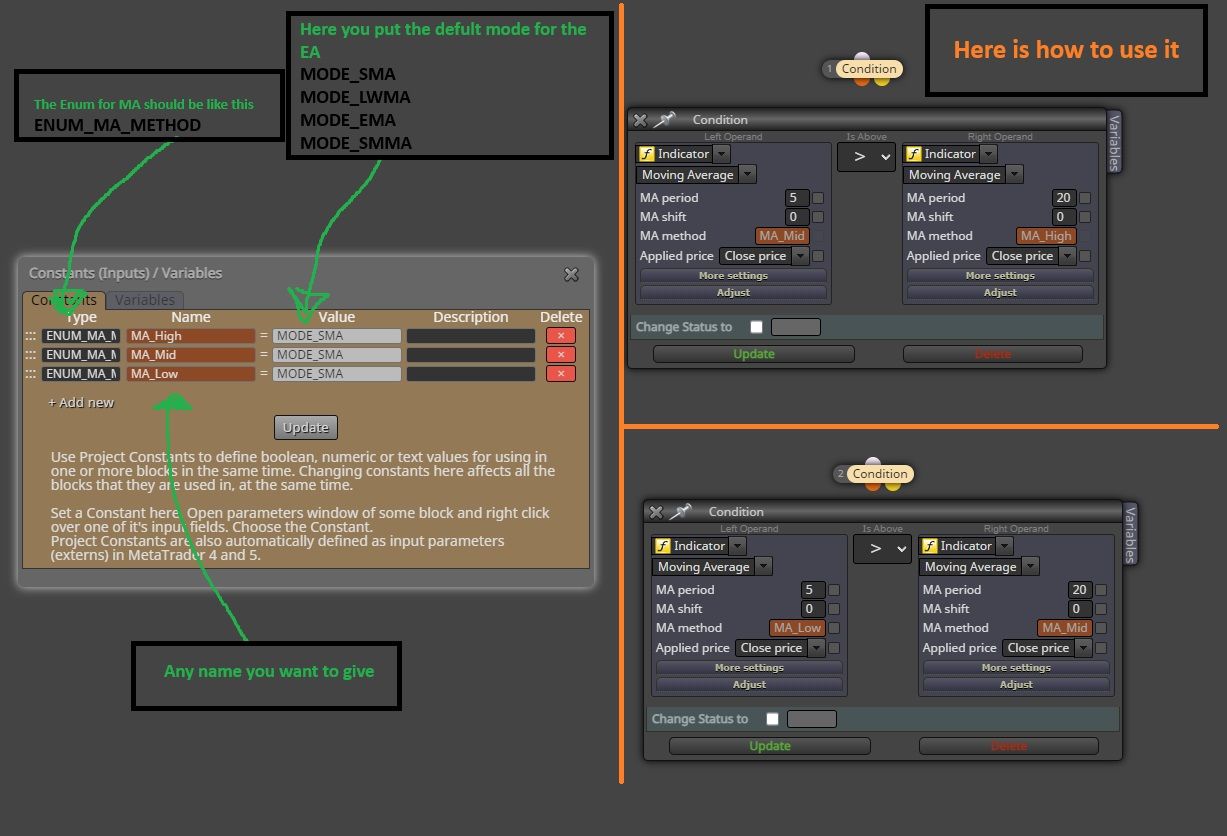Close the Condition window containing MA_Low
This screenshot has height=836, width=1227.
coord(656,512)
